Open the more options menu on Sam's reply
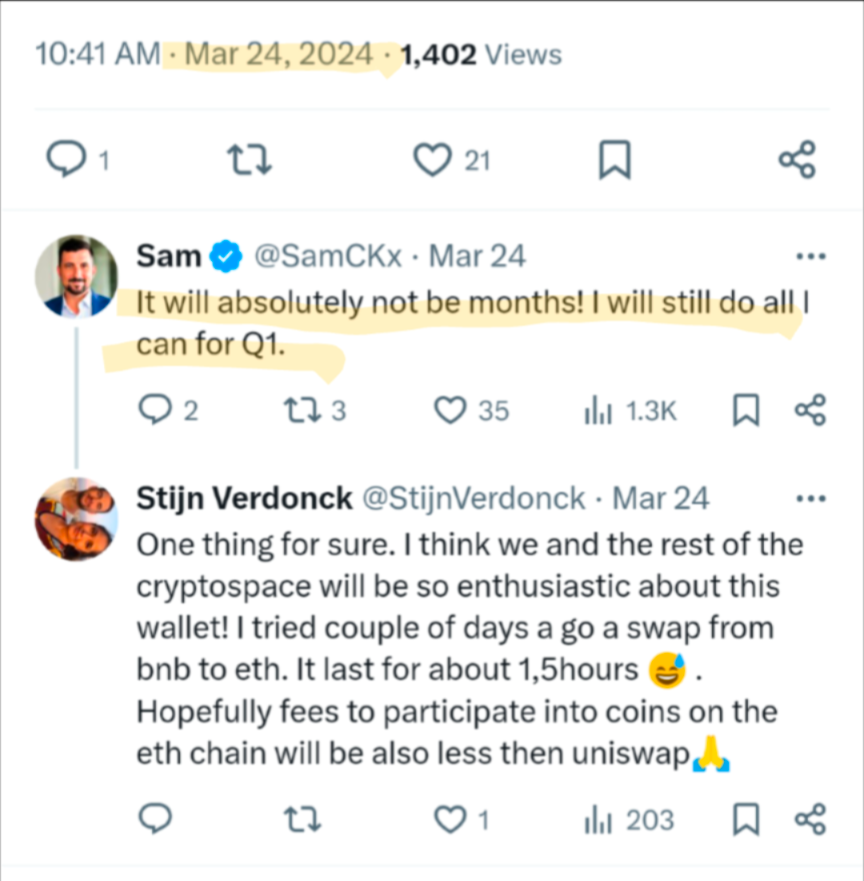Viewport: 864px width, 881px height. 811,257
